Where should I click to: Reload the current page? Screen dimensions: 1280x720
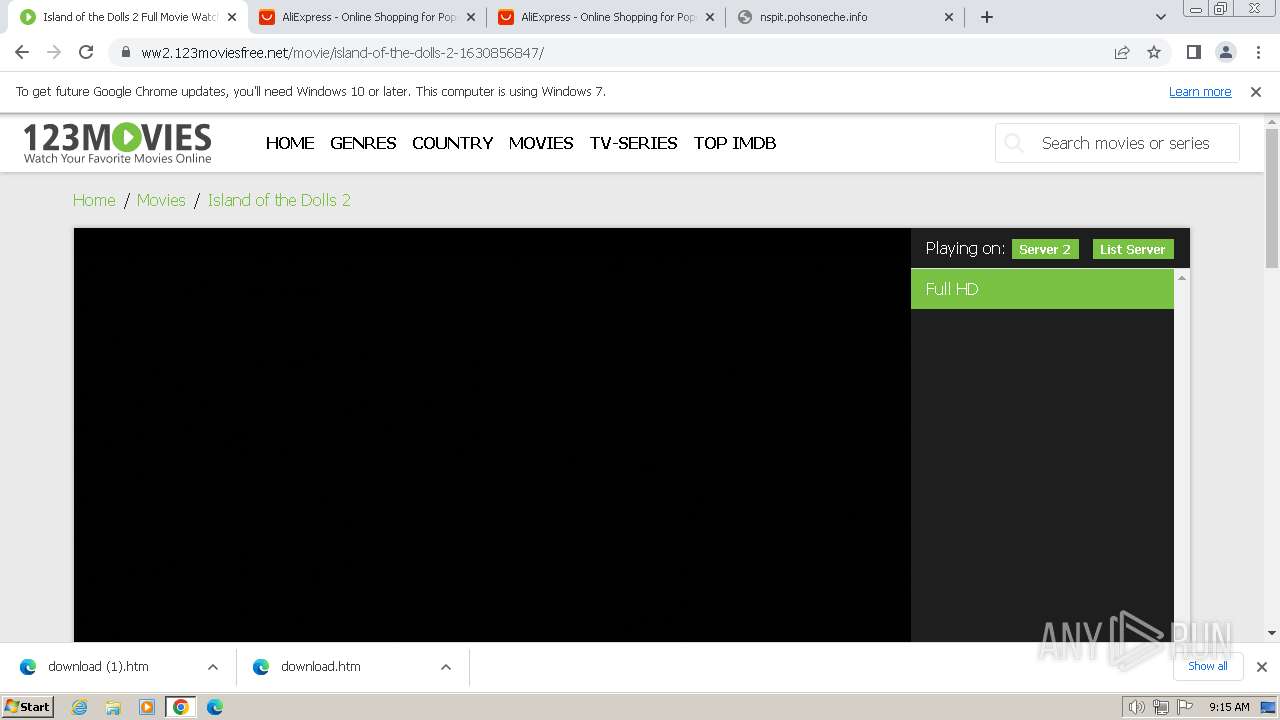pyautogui.click(x=86, y=52)
